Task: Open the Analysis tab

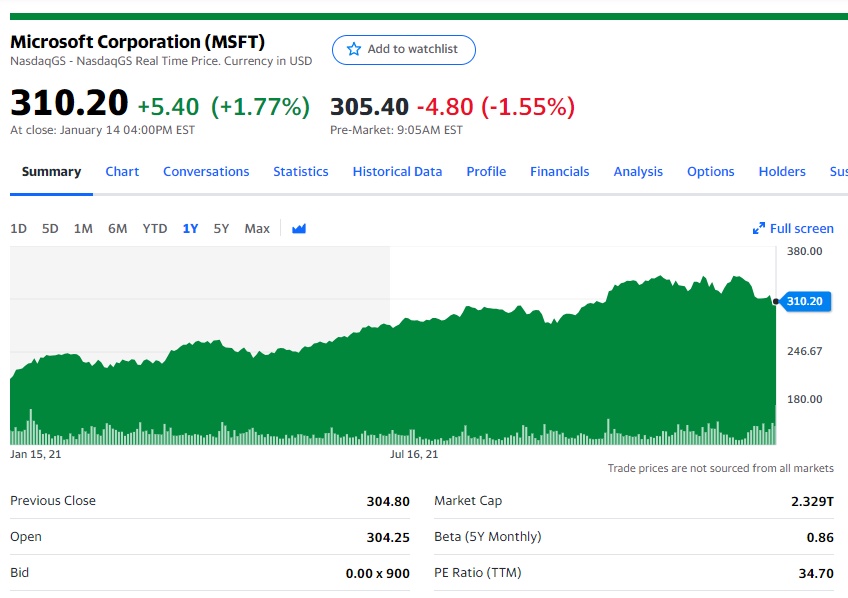Action: pos(638,171)
